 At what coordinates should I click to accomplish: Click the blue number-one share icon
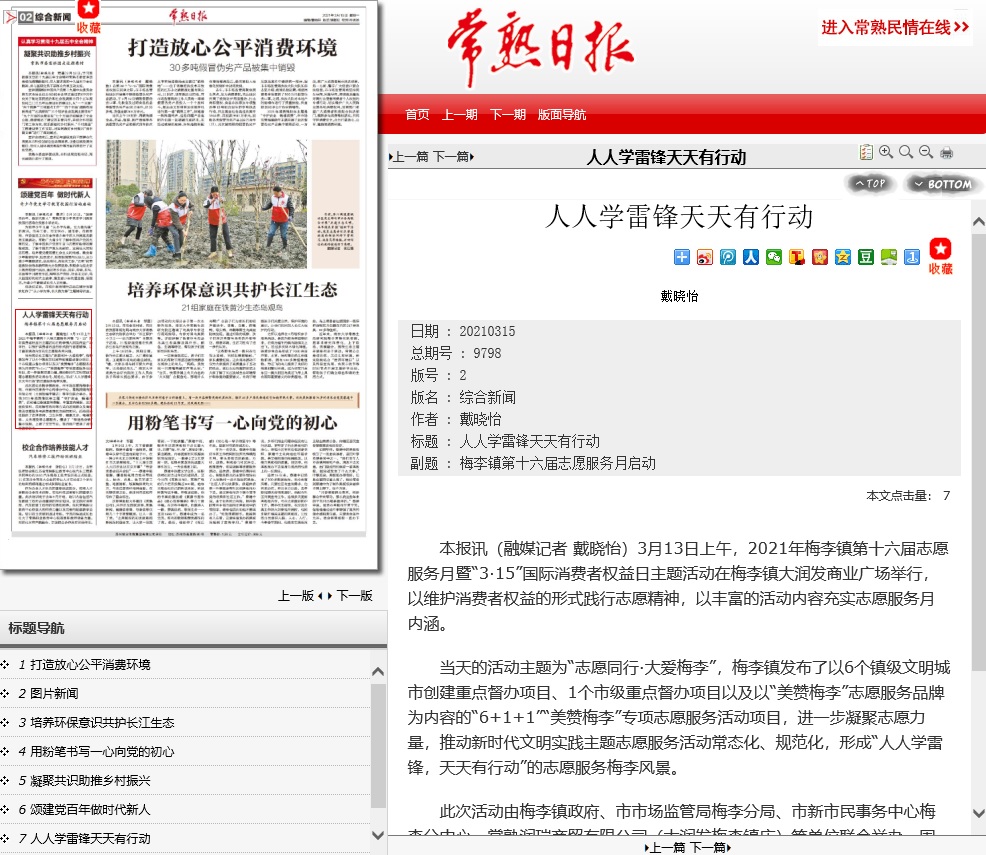912,257
